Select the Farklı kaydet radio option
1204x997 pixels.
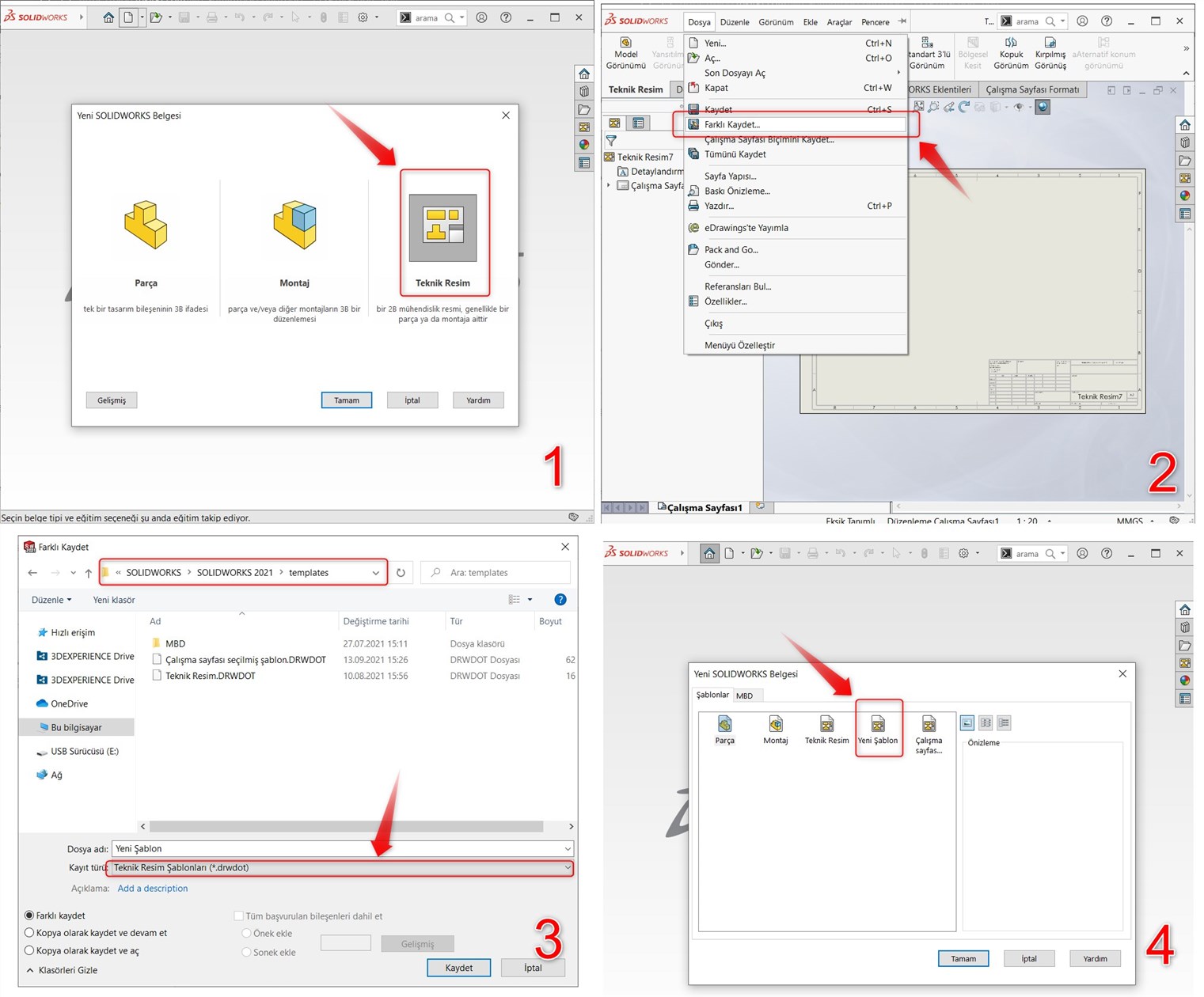coord(29,915)
